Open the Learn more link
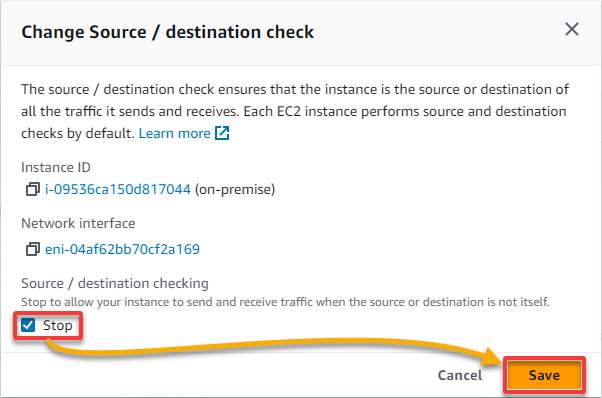 (x=174, y=133)
